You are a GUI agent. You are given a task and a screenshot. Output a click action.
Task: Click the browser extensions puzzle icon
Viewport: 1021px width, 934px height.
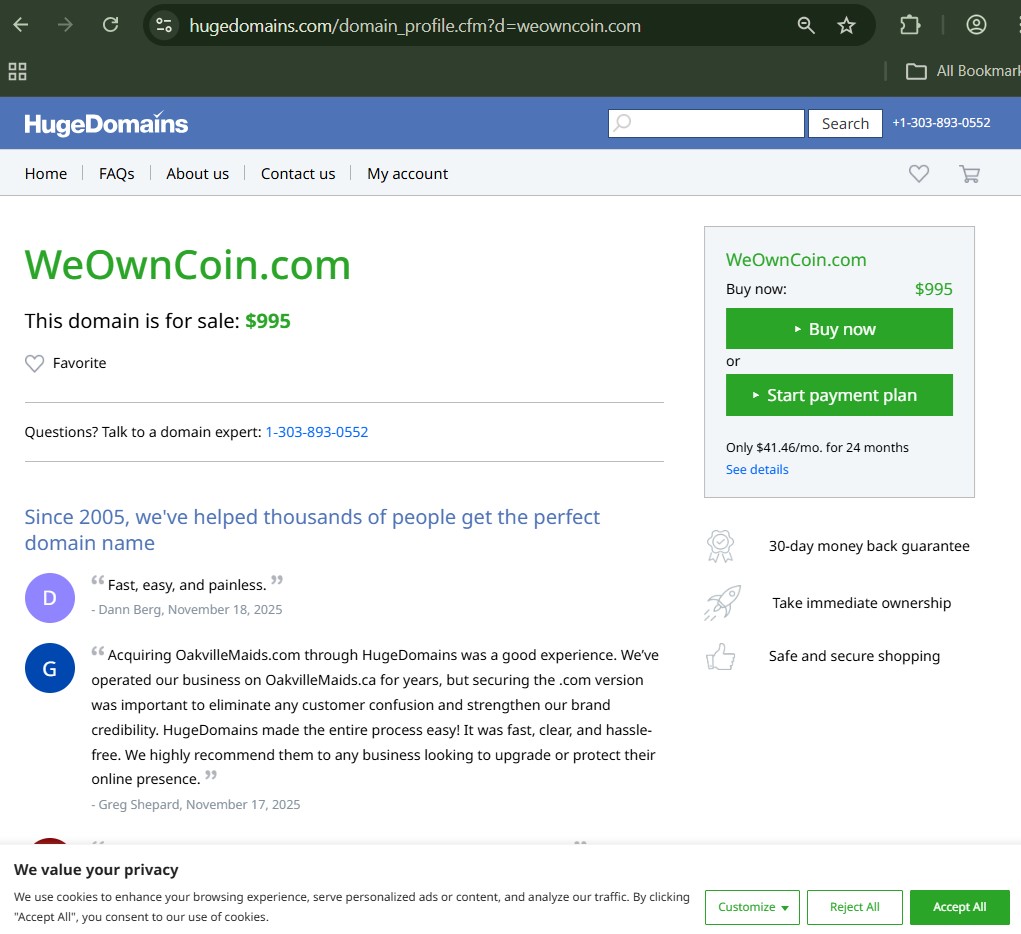click(909, 24)
